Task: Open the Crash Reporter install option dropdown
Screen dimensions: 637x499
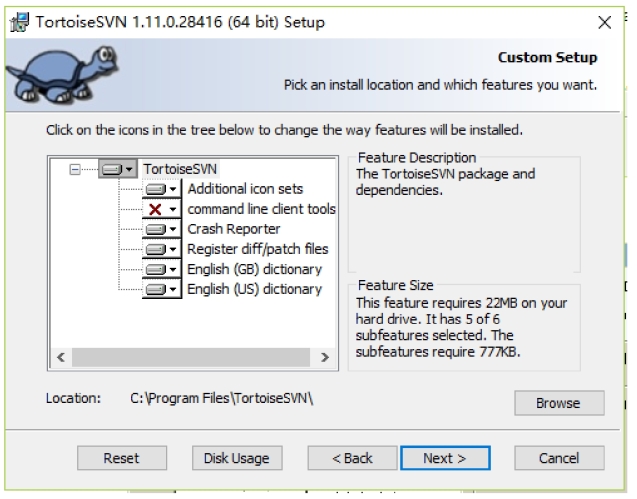Action: tap(161, 229)
